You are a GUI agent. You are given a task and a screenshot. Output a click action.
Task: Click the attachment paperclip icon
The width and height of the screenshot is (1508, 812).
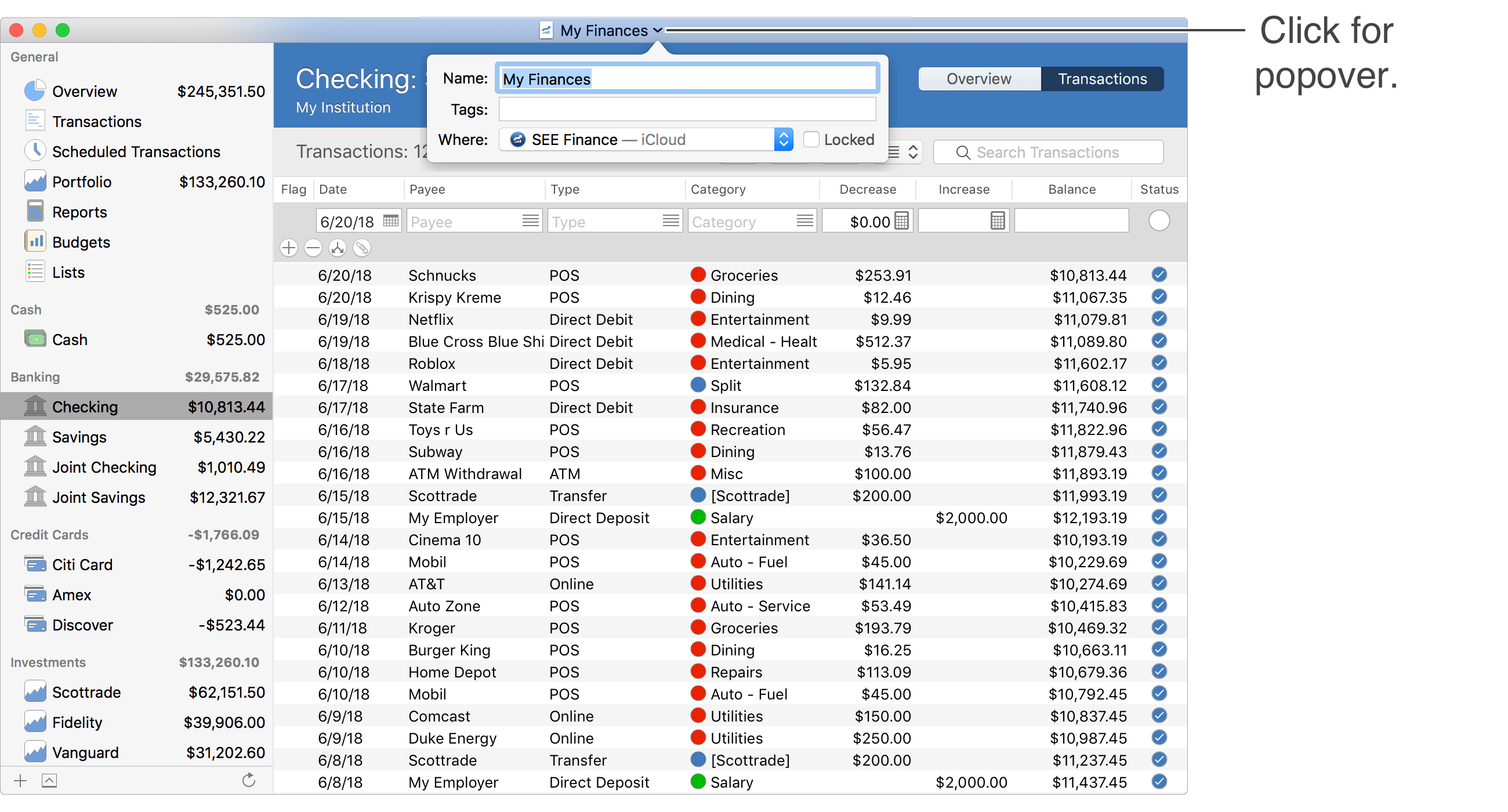point(362,248)
